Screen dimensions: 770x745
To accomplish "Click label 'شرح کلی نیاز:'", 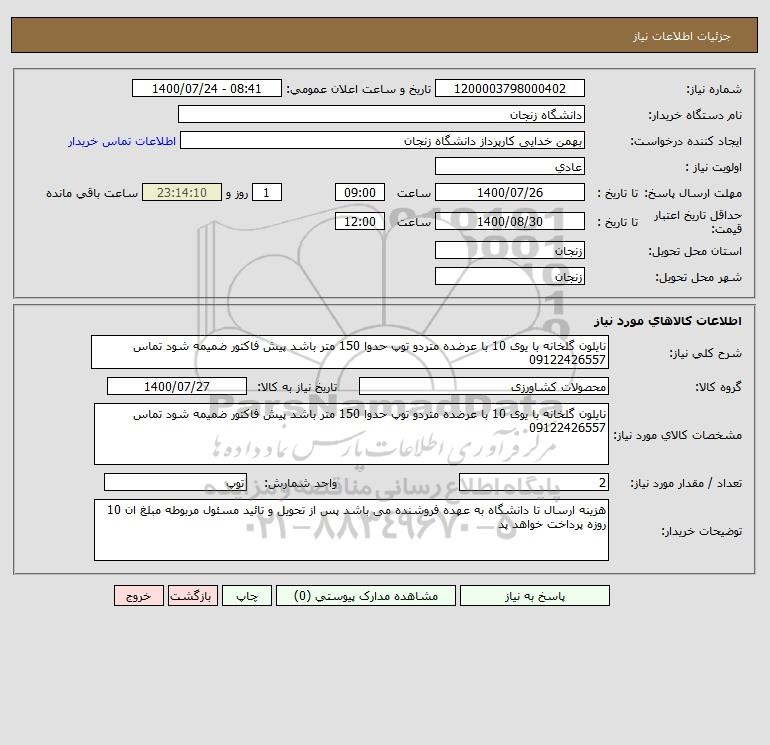I will (x=706, y=353).
